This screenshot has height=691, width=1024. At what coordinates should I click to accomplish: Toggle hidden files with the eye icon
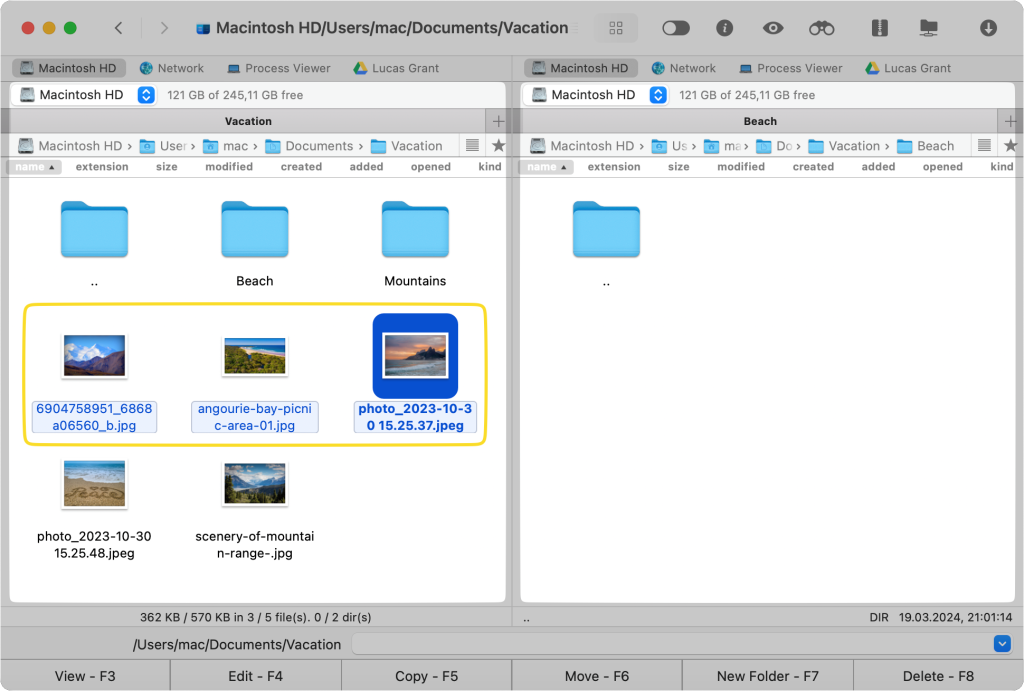pyautogui.click(x=772, y=28)
